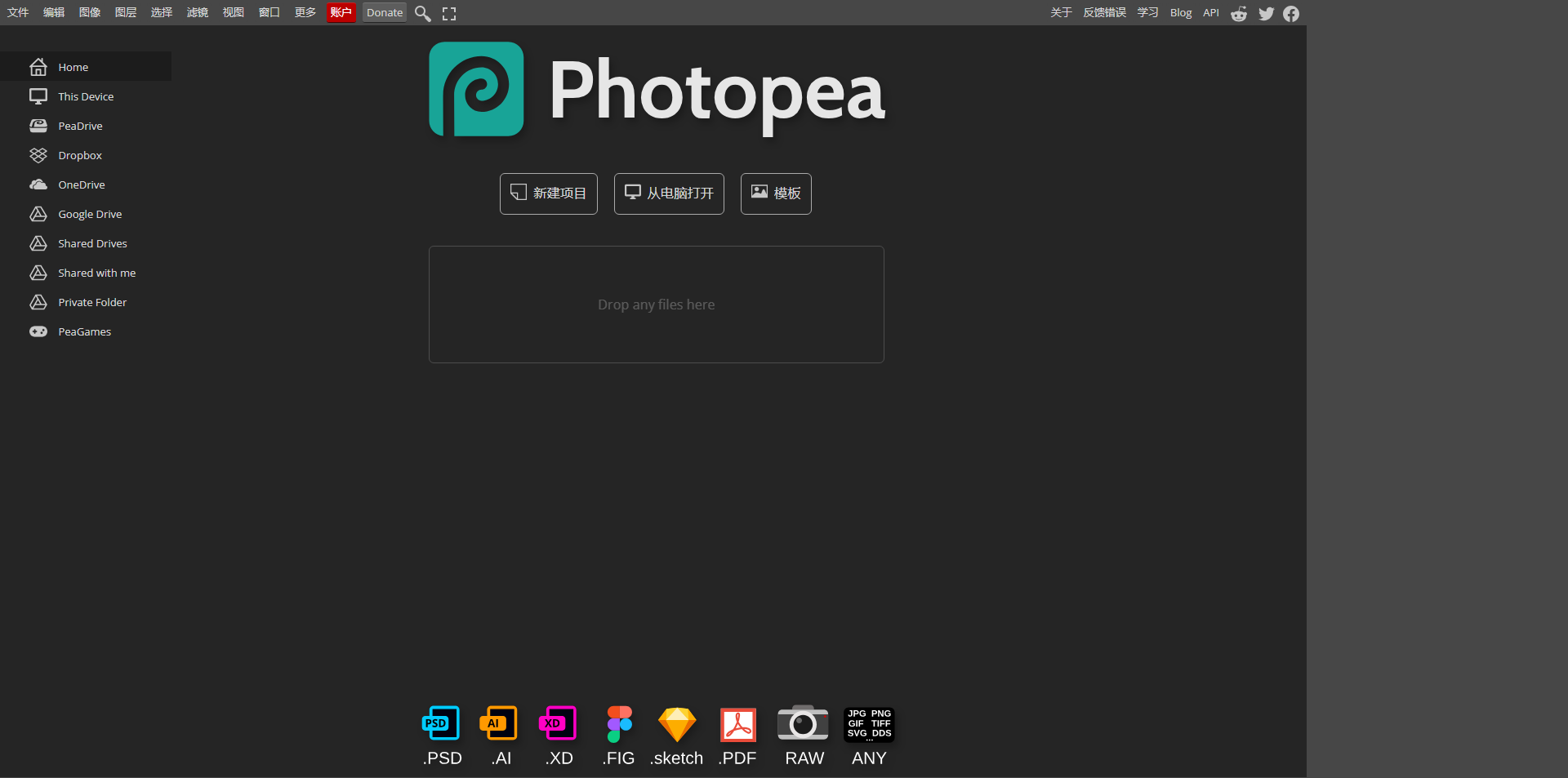
Task: Click the .AI format icon
Action: (x=499, y=723)
